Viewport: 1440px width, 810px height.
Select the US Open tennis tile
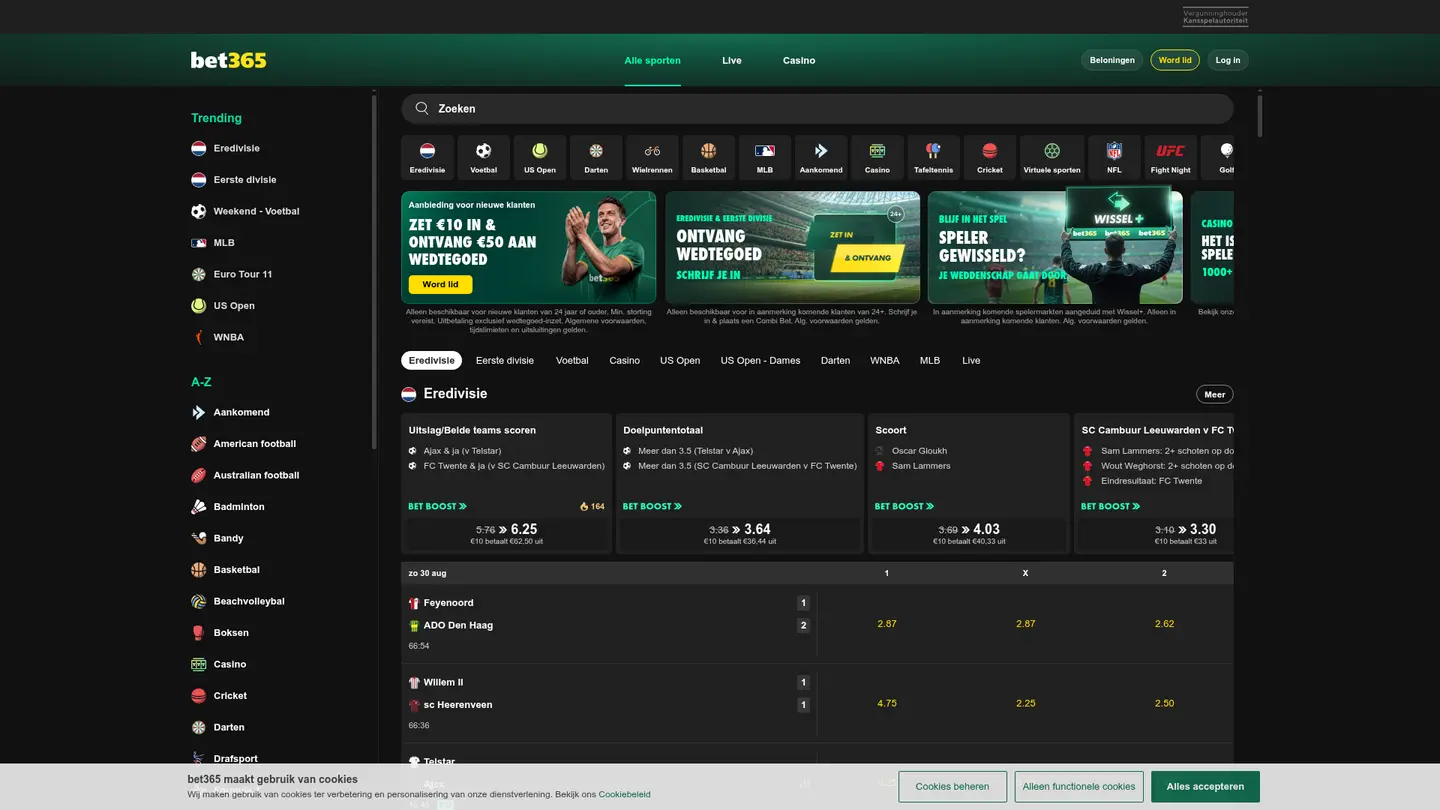(540, 158)
